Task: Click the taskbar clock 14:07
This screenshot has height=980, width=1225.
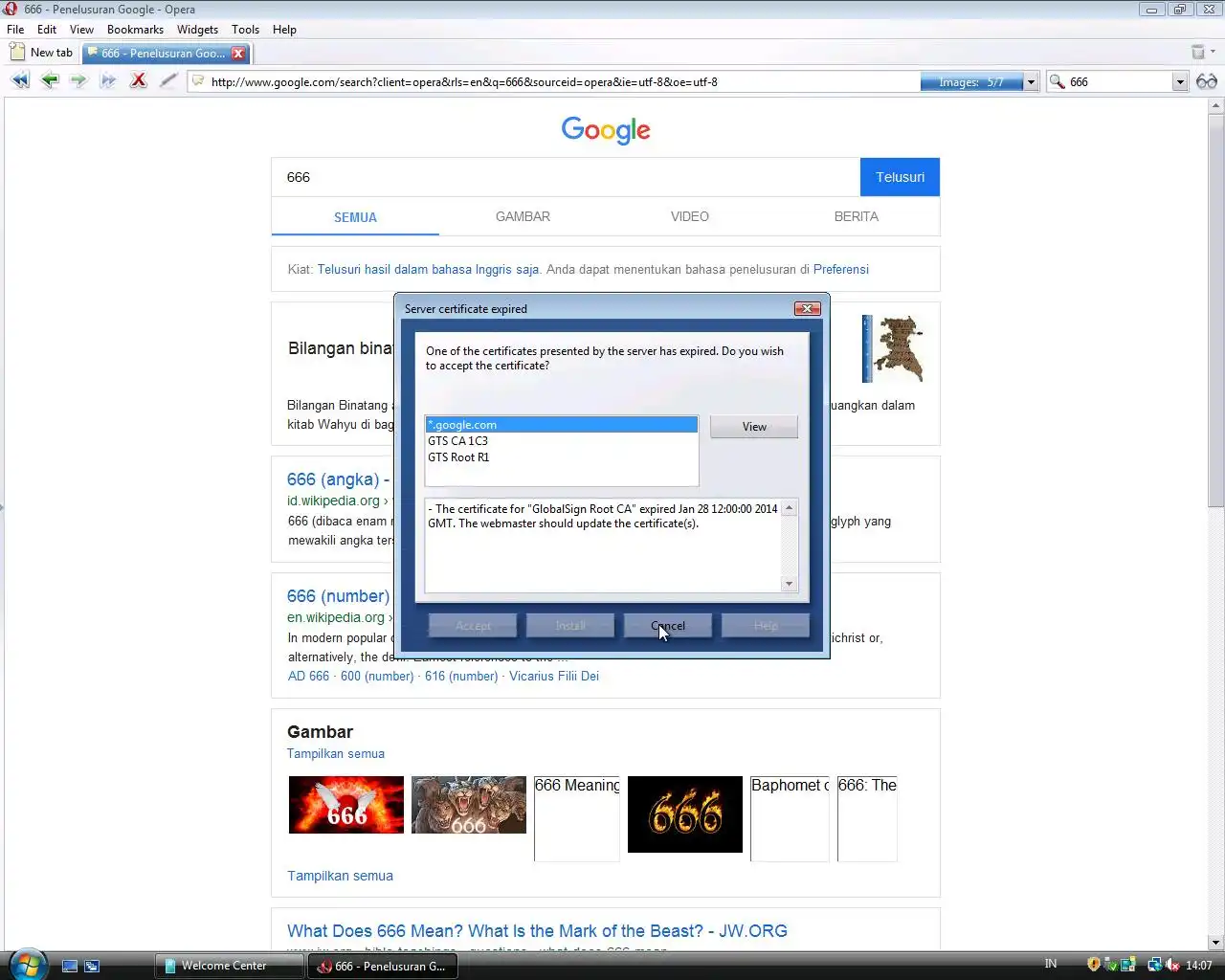Action: point(1199,966)
